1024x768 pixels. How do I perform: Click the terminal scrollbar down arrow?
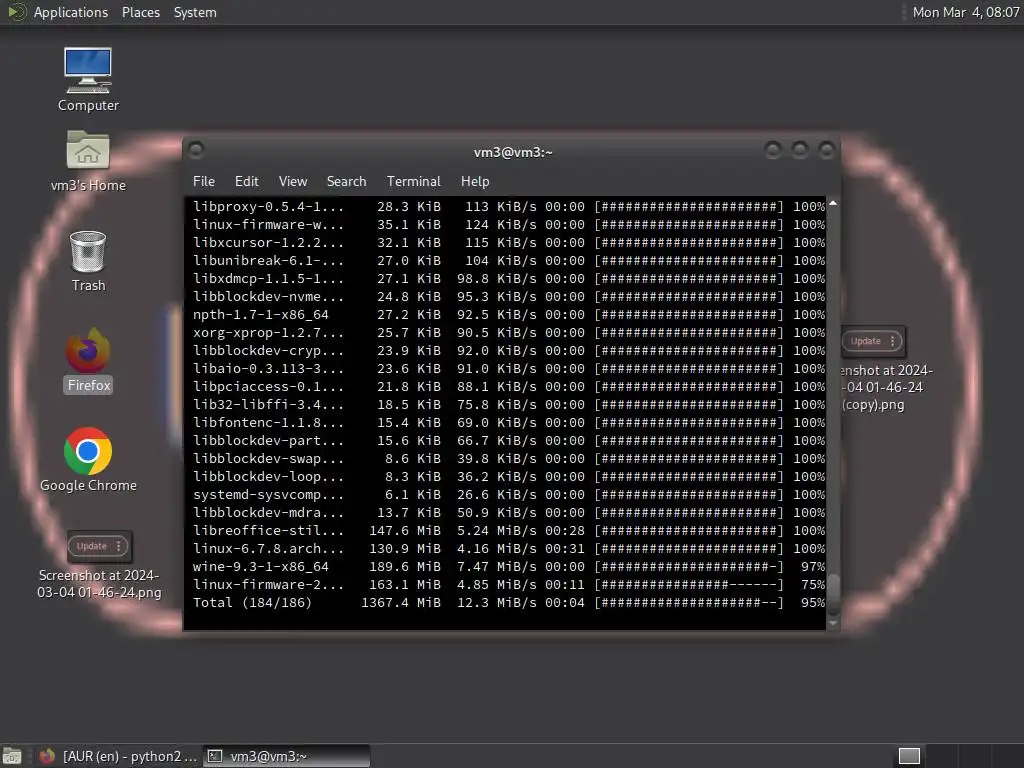833,624
